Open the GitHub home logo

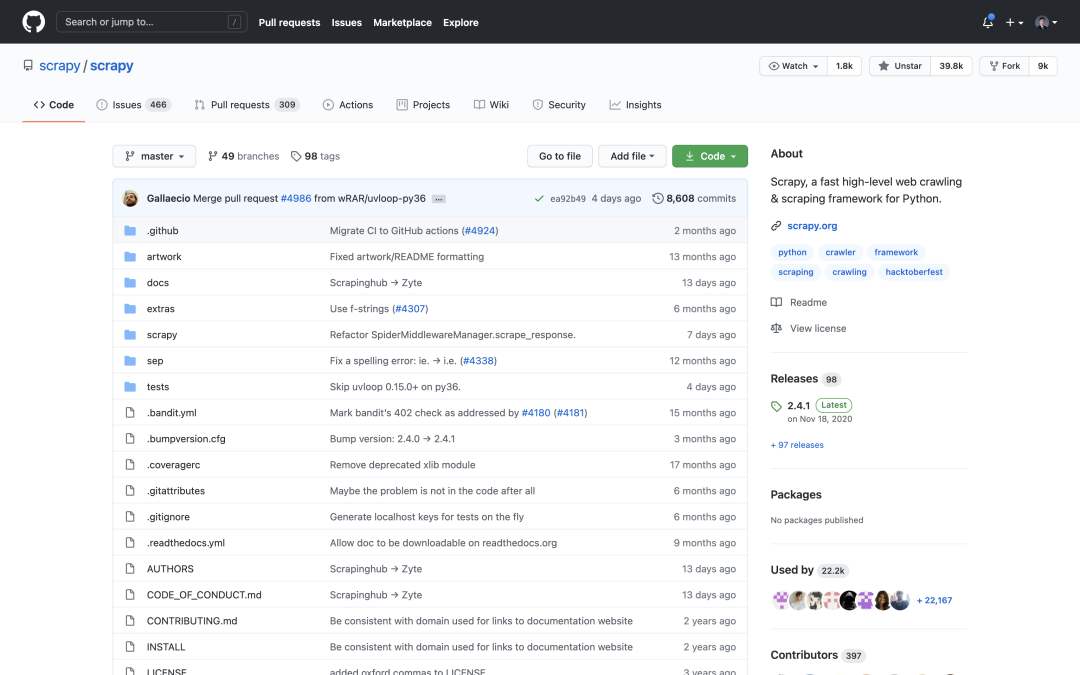33,22
